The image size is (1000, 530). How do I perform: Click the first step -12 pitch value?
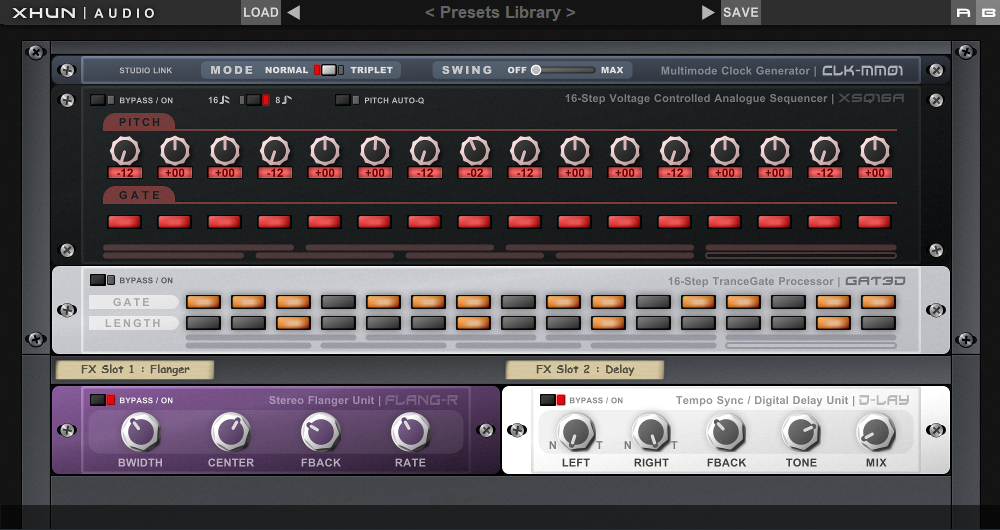pos(125,173)
